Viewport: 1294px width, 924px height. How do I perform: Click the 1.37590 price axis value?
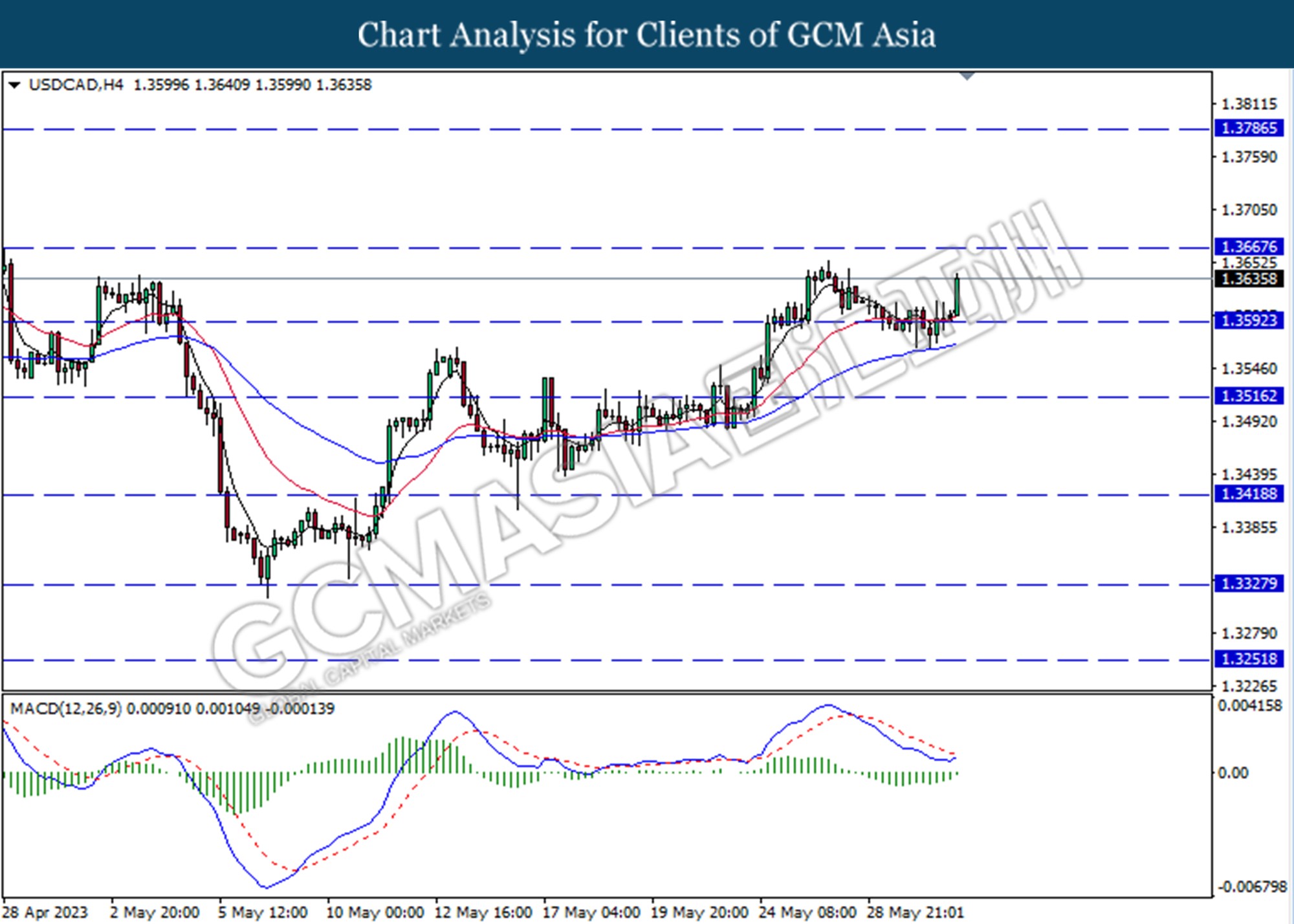tap(1249, 157)
